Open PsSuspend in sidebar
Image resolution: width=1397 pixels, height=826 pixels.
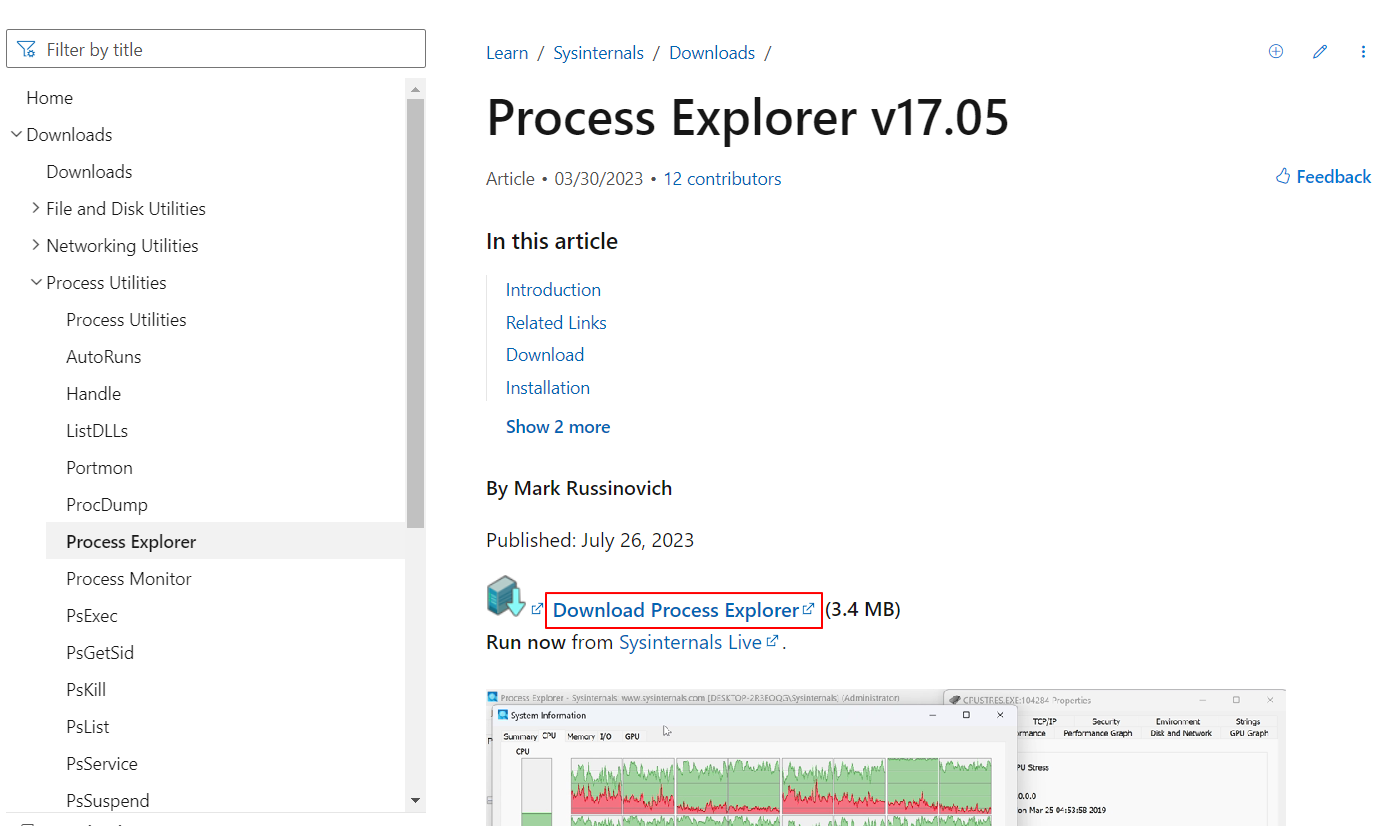(108, 801)
